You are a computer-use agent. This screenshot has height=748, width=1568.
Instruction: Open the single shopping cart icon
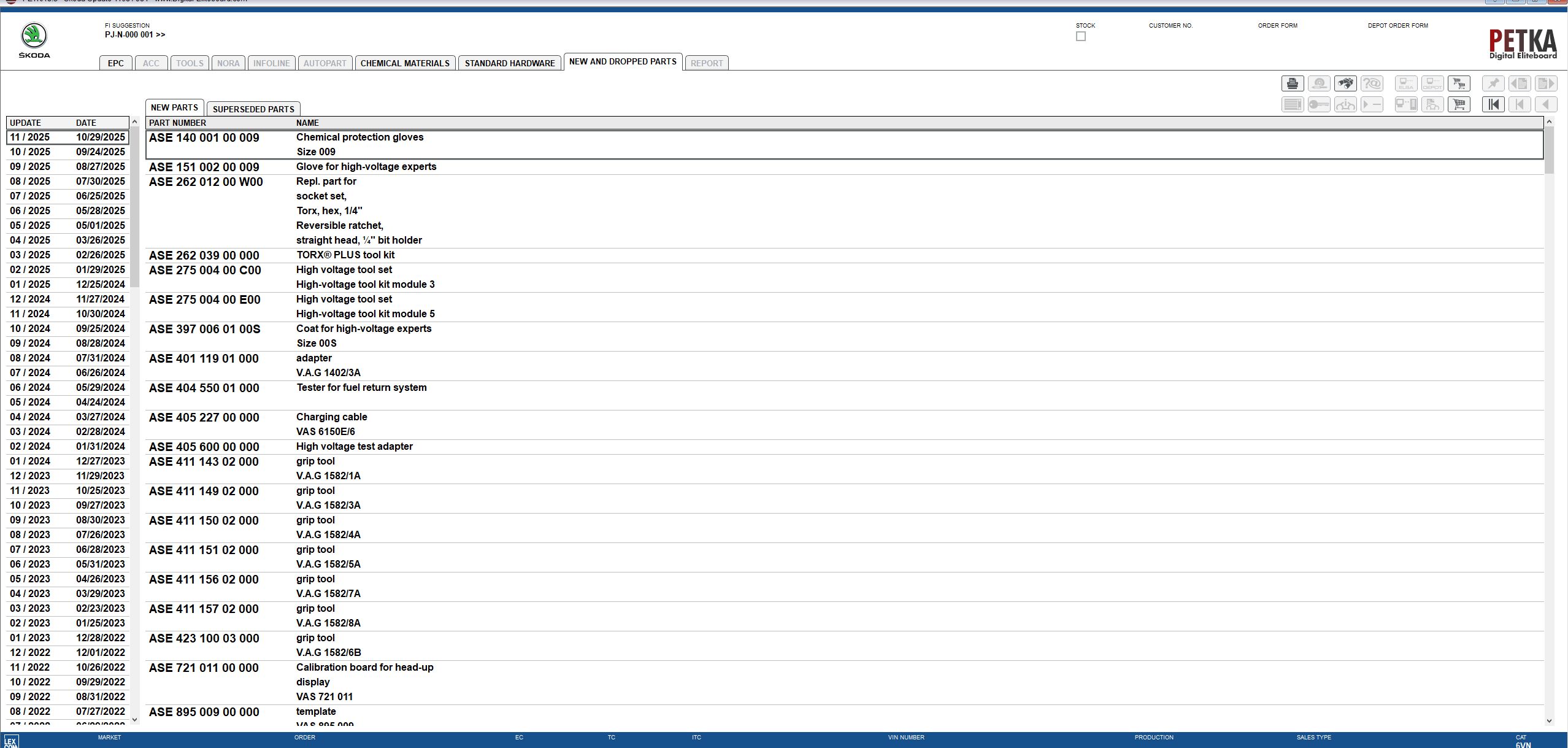1459,104
